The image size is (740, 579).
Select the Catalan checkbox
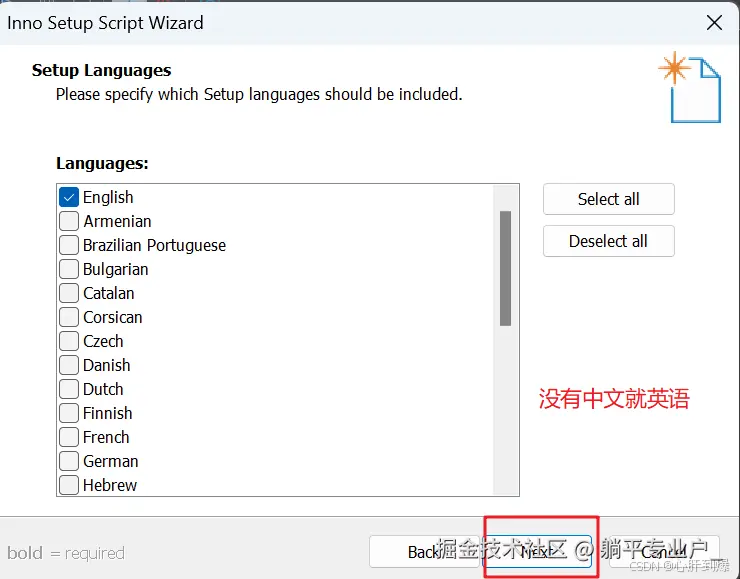(69, 293)
